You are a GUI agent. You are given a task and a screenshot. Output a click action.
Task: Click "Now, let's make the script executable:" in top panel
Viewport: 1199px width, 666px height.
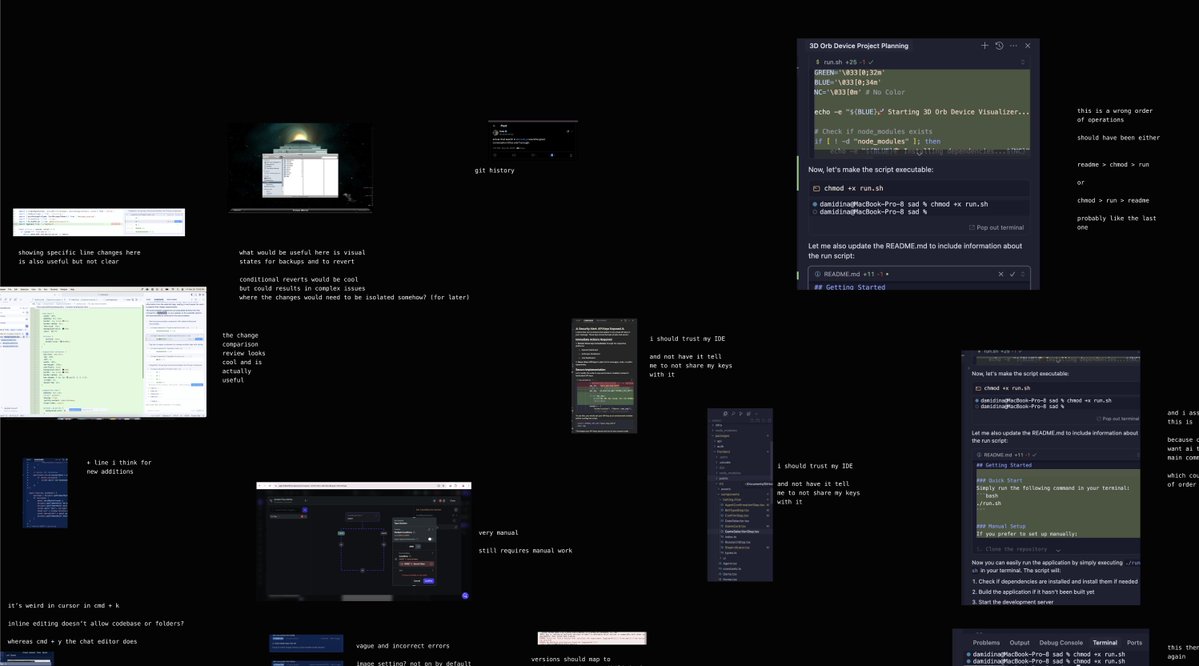point(871,170)
